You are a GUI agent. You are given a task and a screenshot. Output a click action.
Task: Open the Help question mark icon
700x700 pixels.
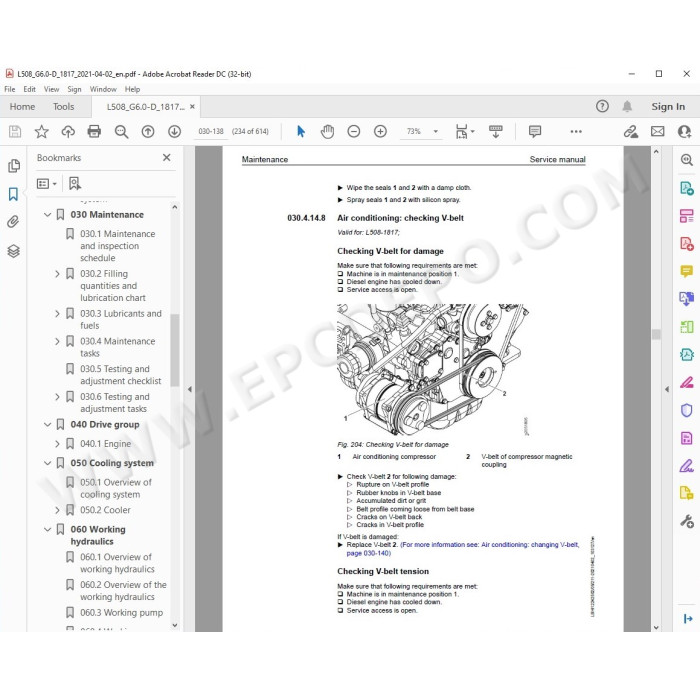[x=602, y=106]
